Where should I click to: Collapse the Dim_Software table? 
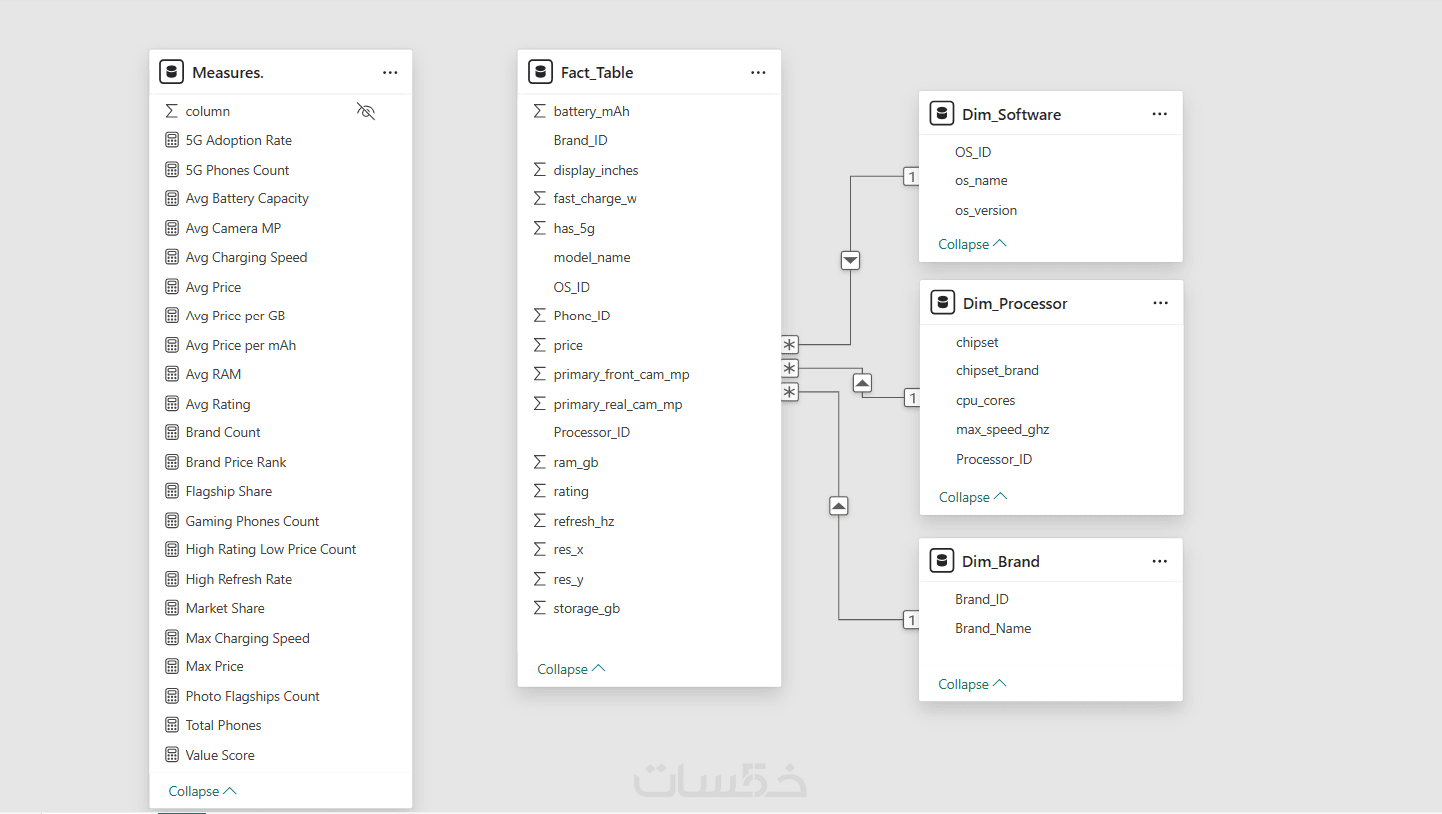tap(972, 244)
